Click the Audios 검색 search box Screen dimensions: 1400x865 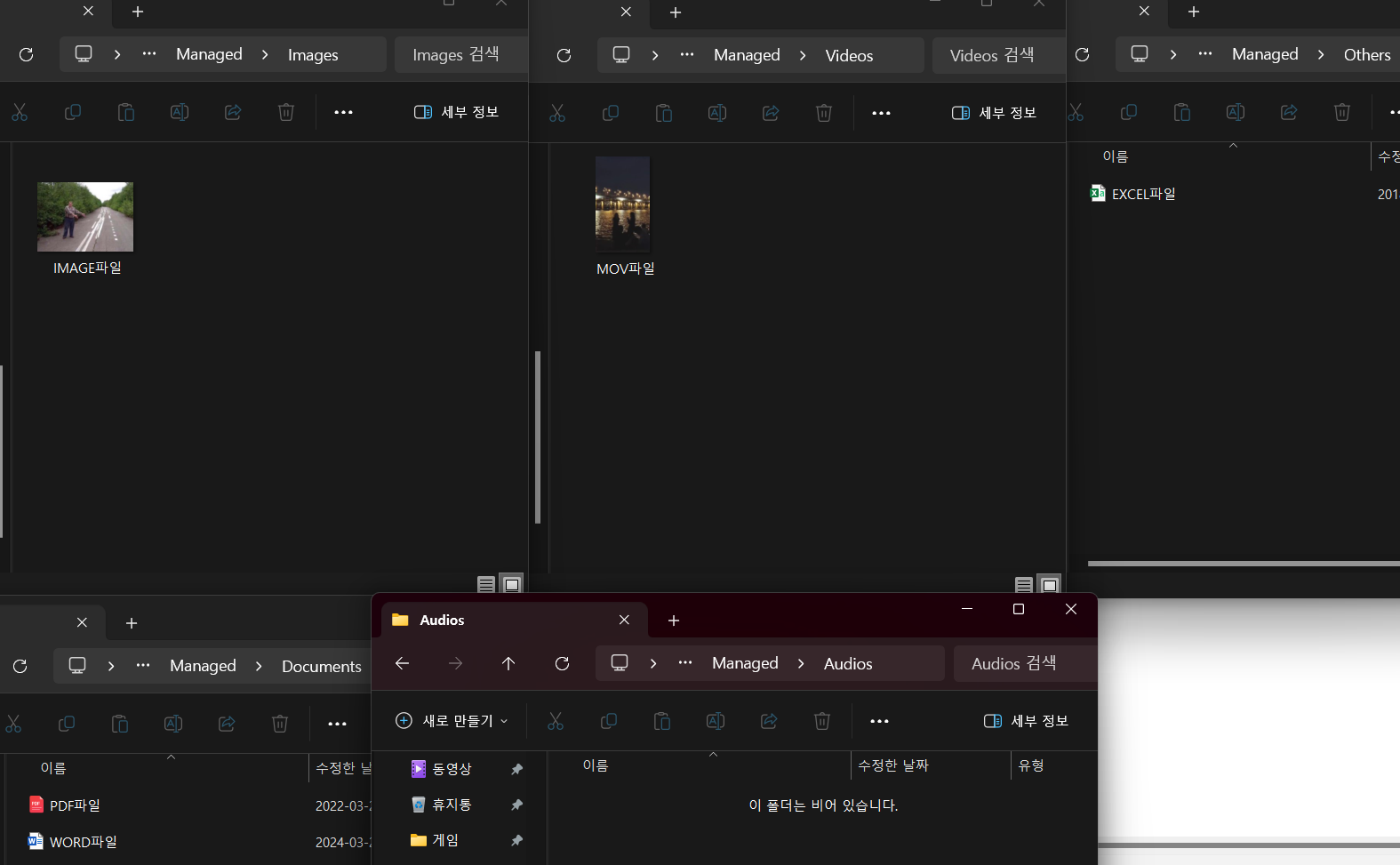pos(1025,664)
